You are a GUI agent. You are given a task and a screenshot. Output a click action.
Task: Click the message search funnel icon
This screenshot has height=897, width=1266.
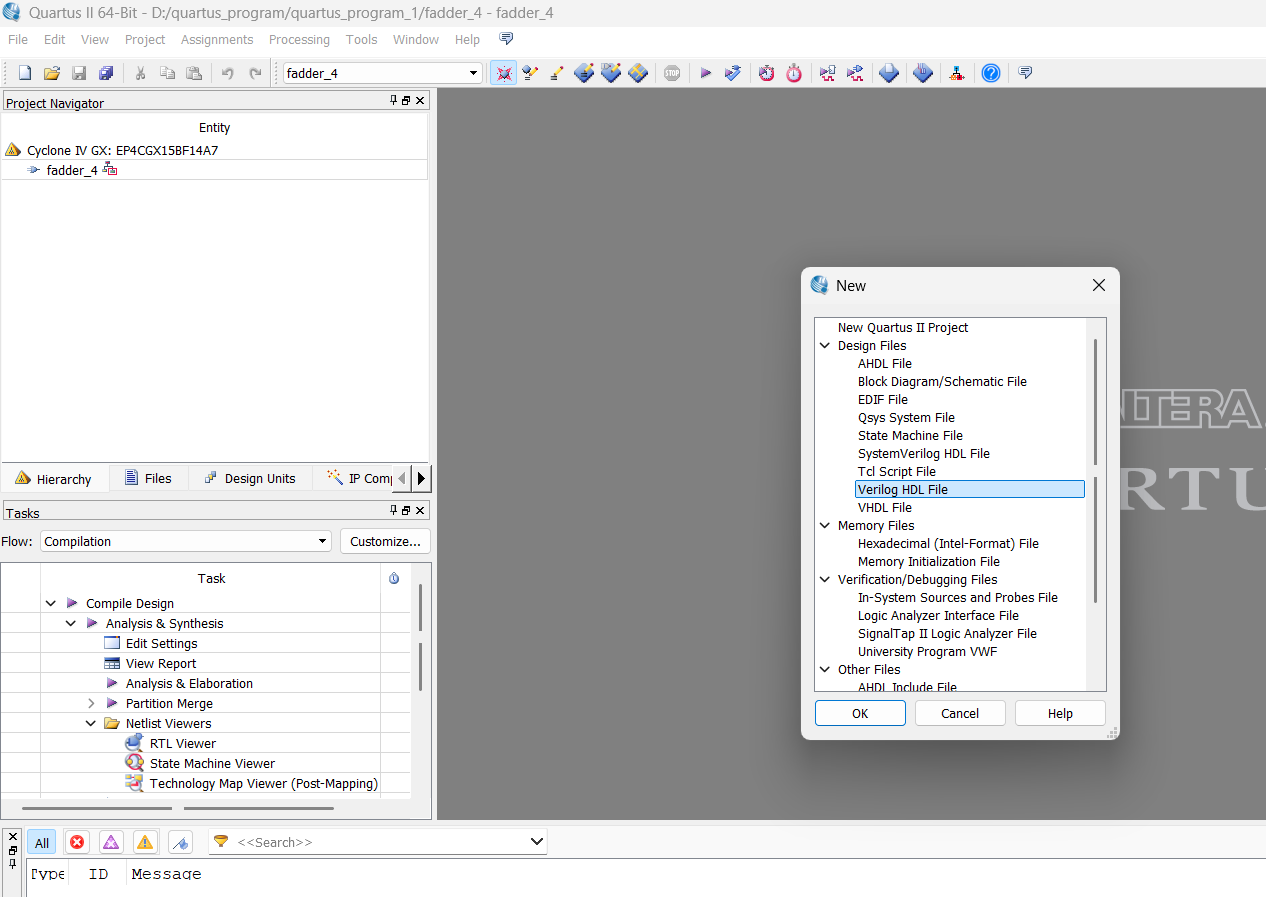tap(221, 842)
